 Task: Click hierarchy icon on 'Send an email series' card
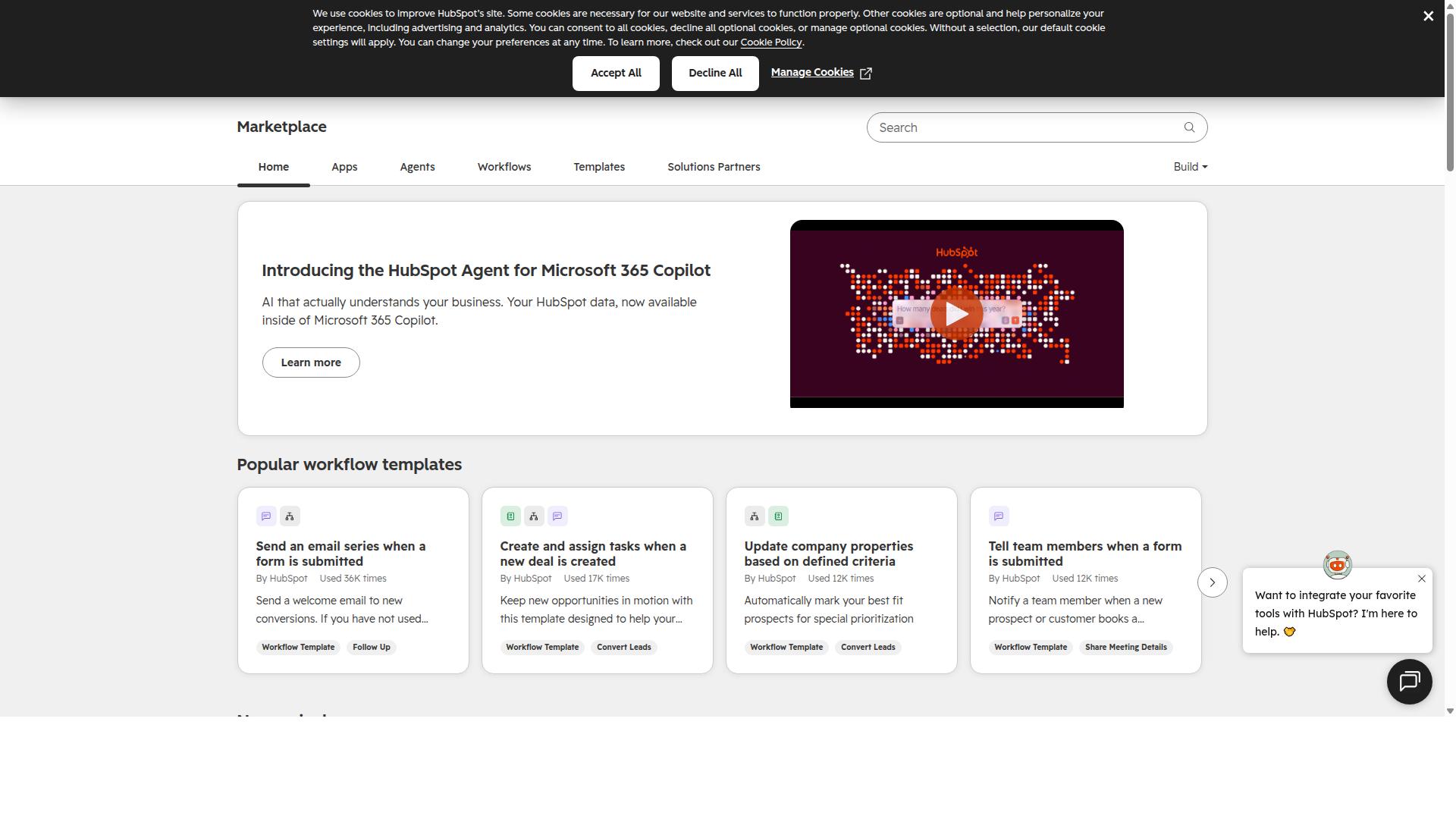290,516
